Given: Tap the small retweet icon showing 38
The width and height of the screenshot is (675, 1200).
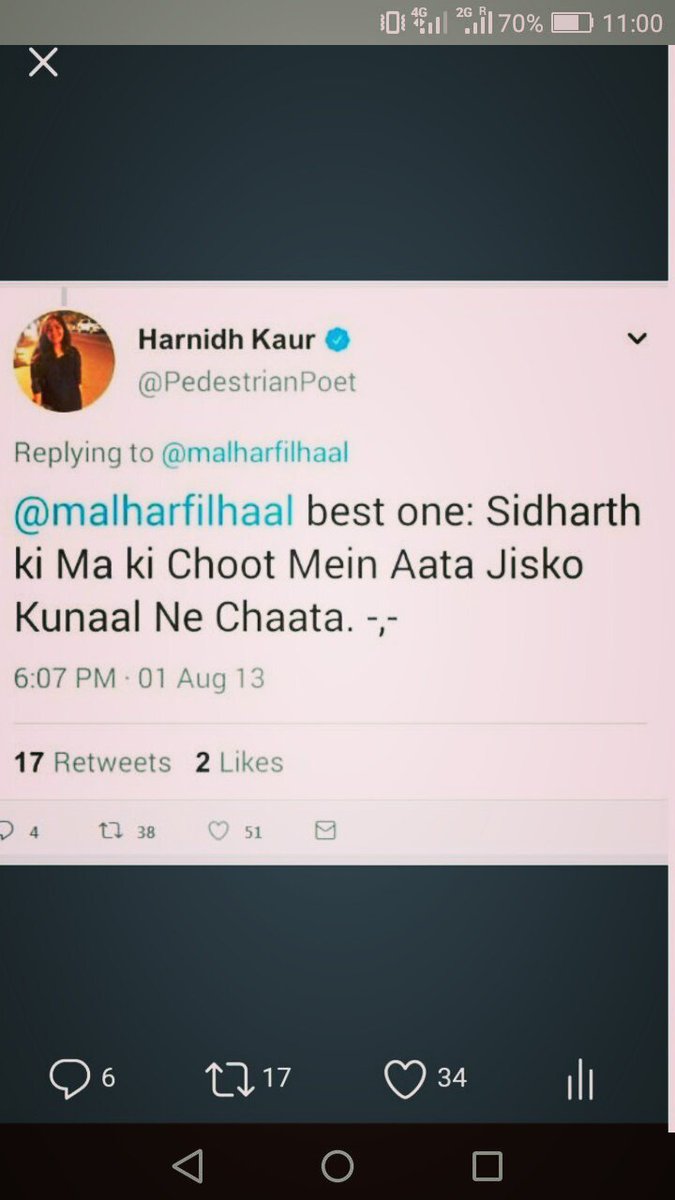Looking at the screenshot, I should coord(127,831).
